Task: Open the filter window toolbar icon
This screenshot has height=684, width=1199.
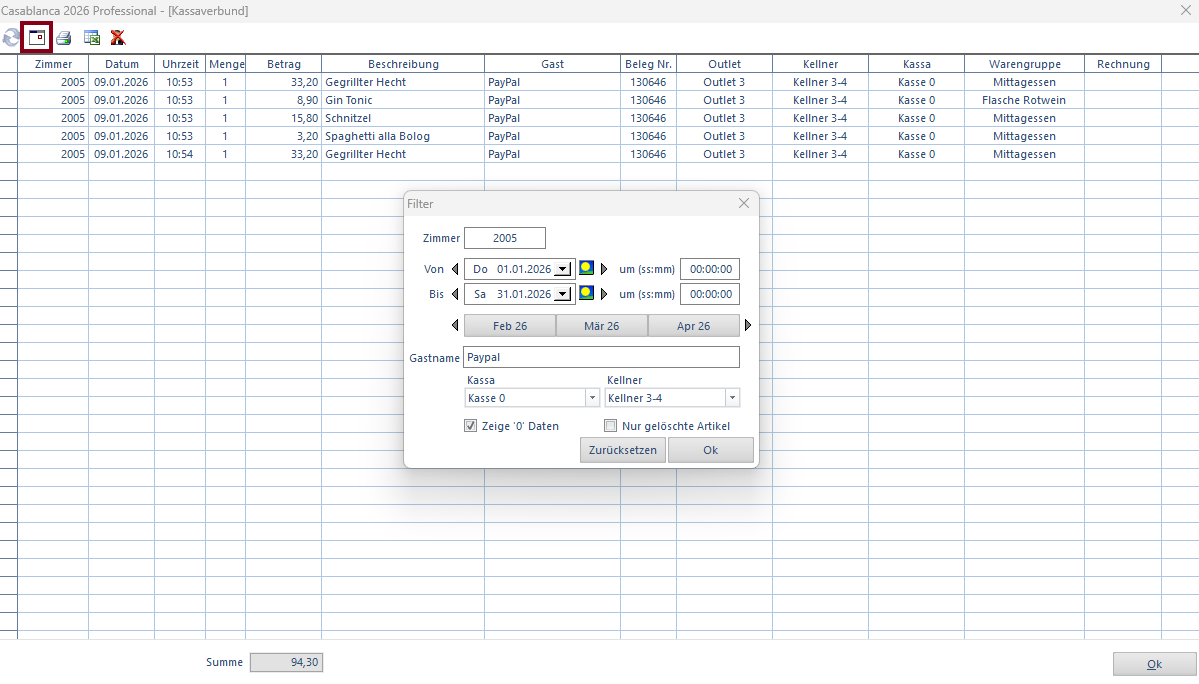Action: pyautogui.click(x=37, y=38)
